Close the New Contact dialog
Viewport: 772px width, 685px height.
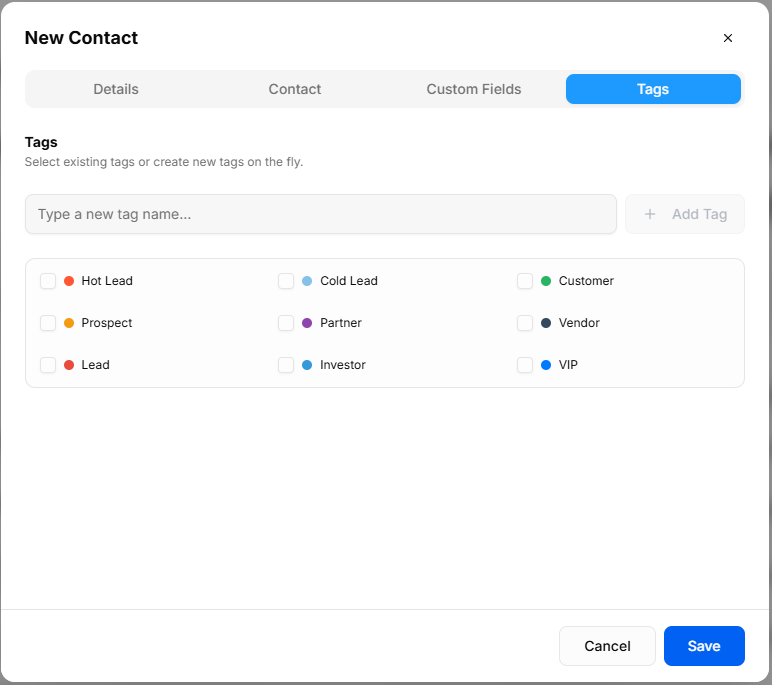point(728,38)
